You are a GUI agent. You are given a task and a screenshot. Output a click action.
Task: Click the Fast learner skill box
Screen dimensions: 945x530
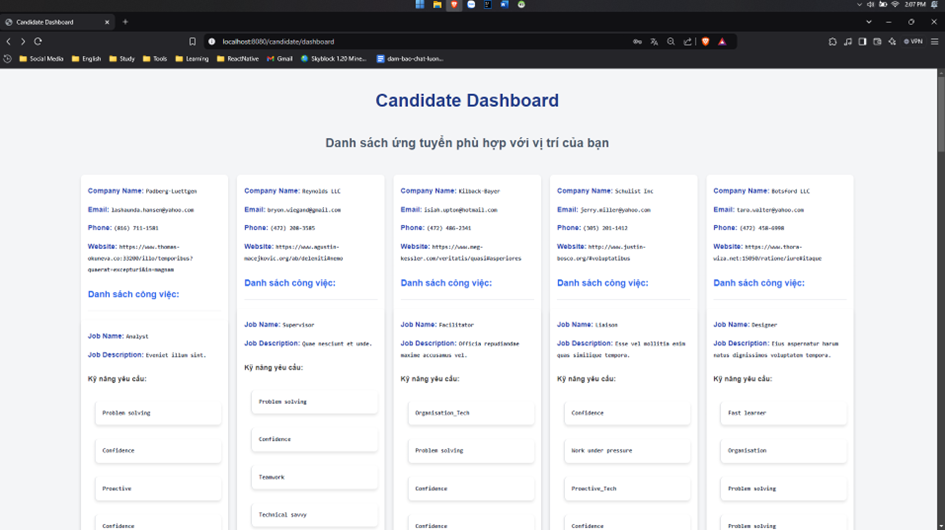click(x=783, y=413)
